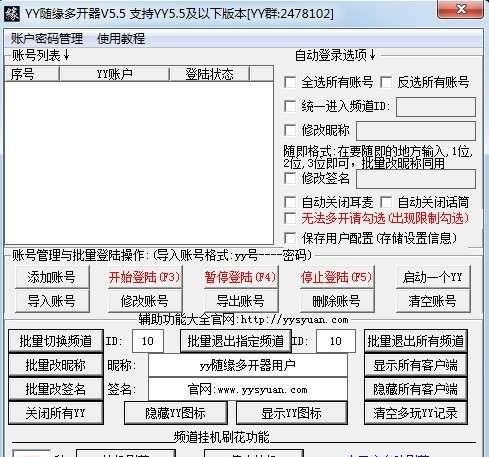Image resolution: width=489 pixels, height=457 pixels.
Task: Click 启动一个YY button
Action: pos(433,277)
